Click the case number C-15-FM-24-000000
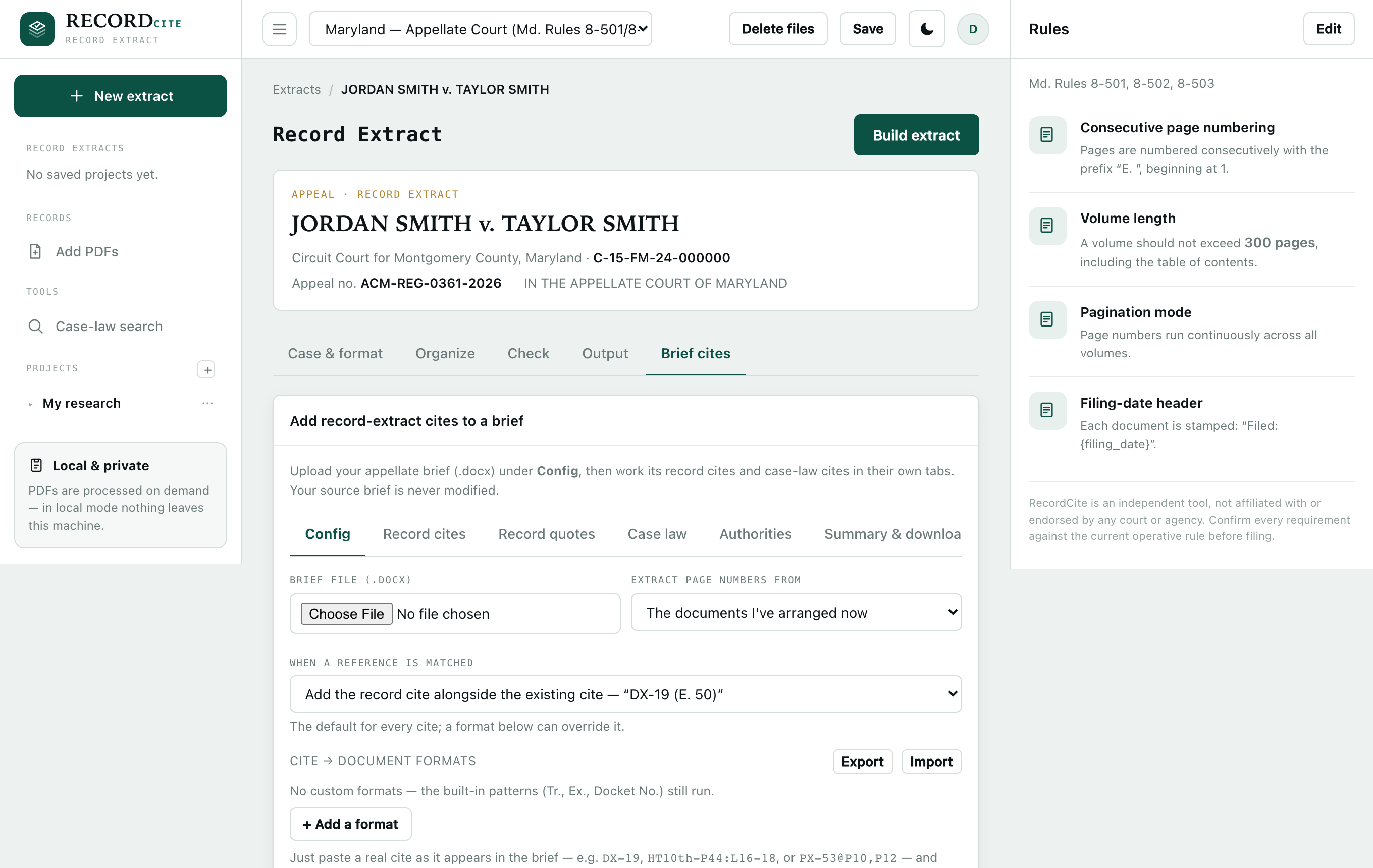 click(661, 258)
